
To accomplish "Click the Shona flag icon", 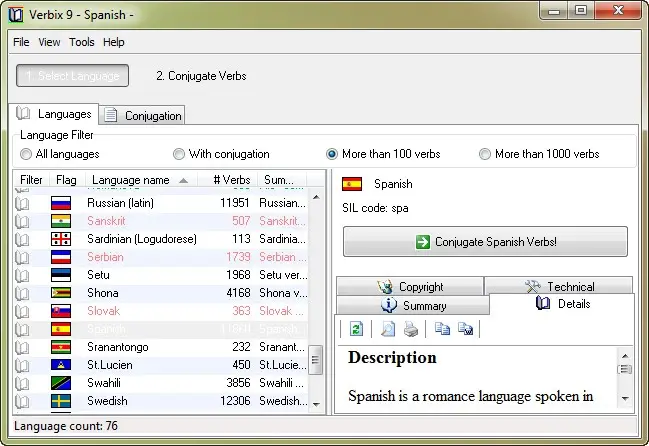I will [x=61, y=293].
